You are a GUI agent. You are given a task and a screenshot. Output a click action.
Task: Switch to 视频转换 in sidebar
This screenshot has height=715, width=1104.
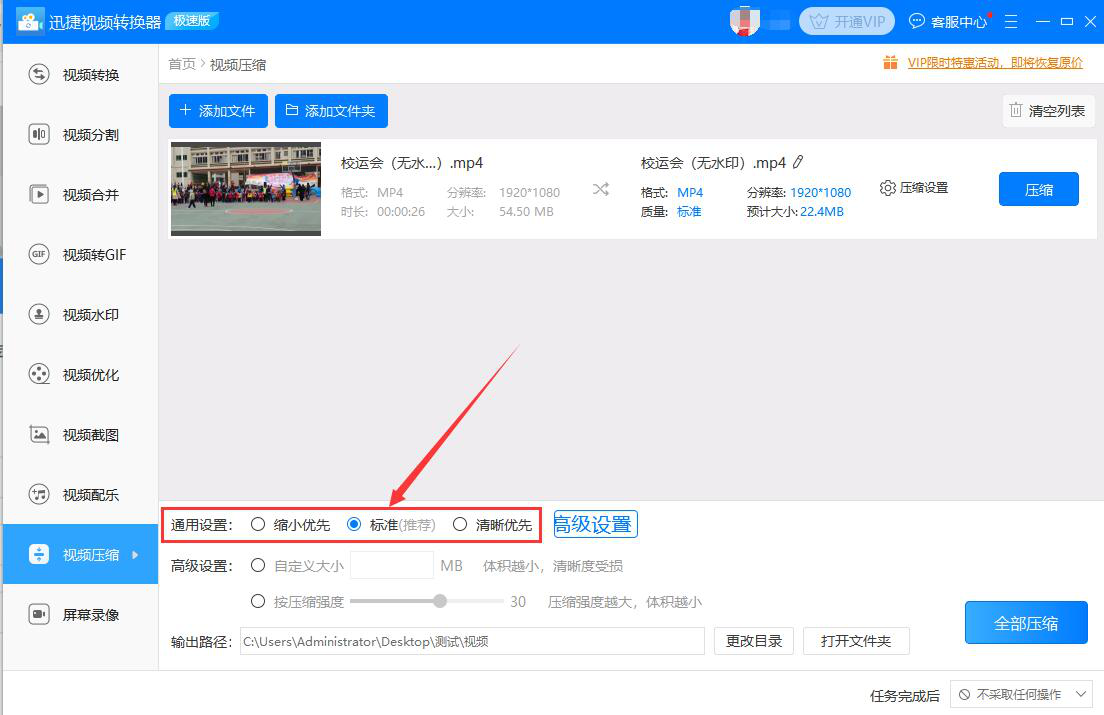click(x=90, y=75)
